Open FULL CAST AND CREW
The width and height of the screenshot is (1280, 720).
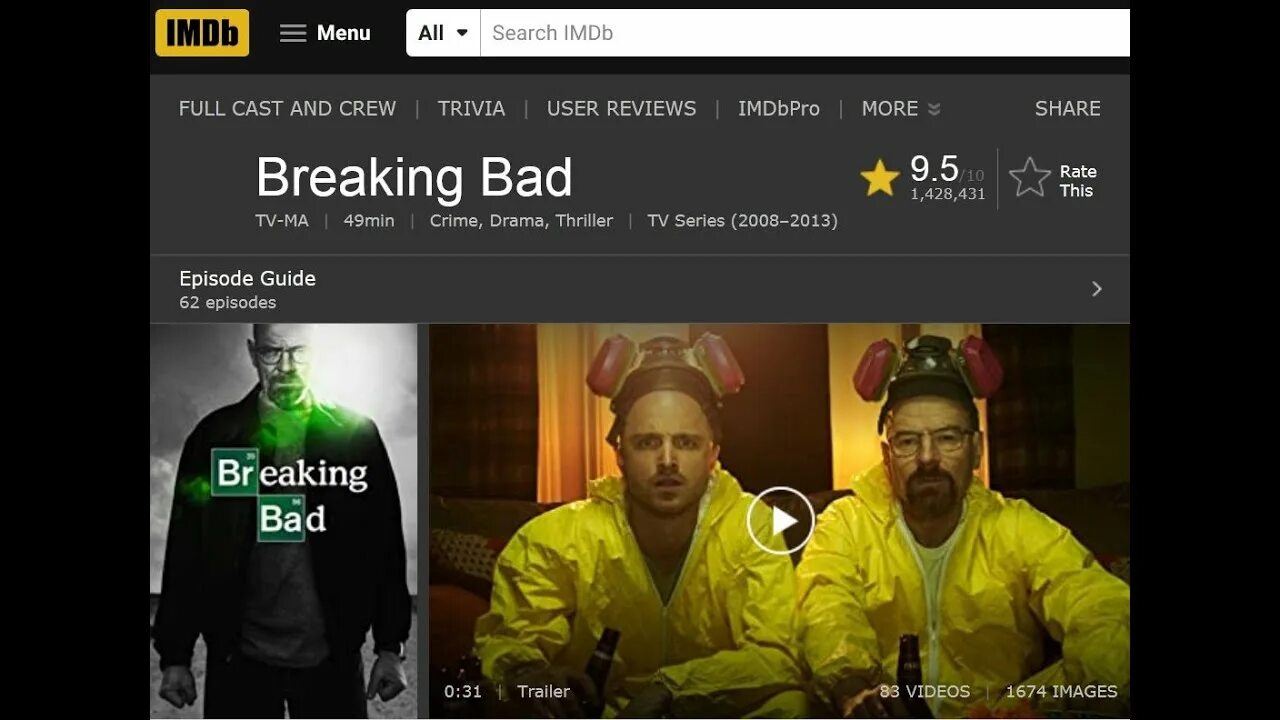[287, 108]
